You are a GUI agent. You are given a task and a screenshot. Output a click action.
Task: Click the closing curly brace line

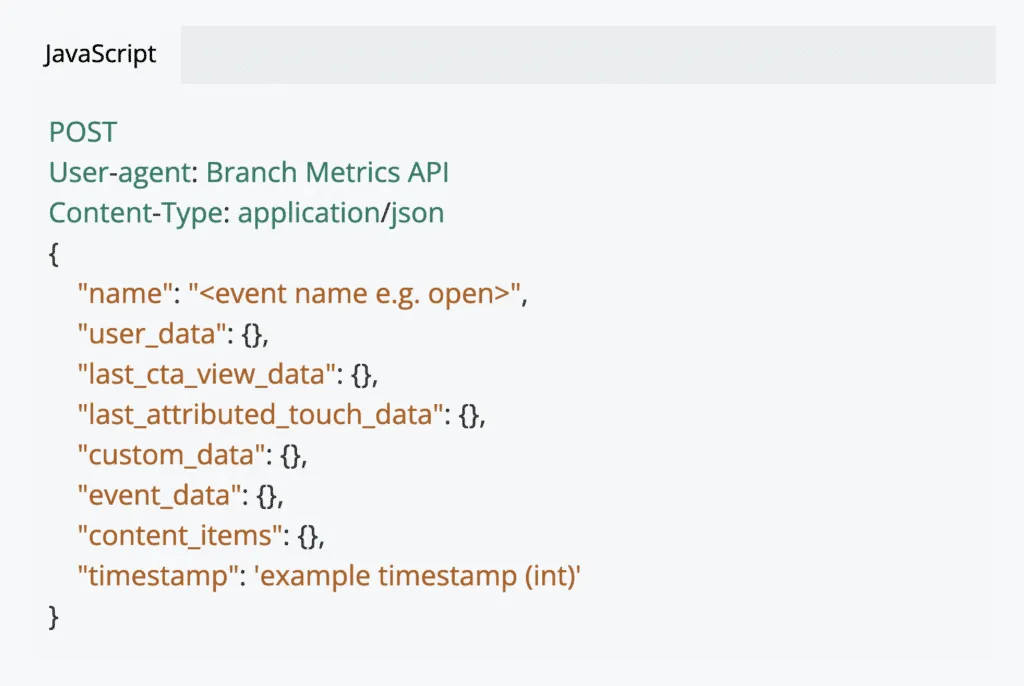pyautogui.click(x=54, y=617)
